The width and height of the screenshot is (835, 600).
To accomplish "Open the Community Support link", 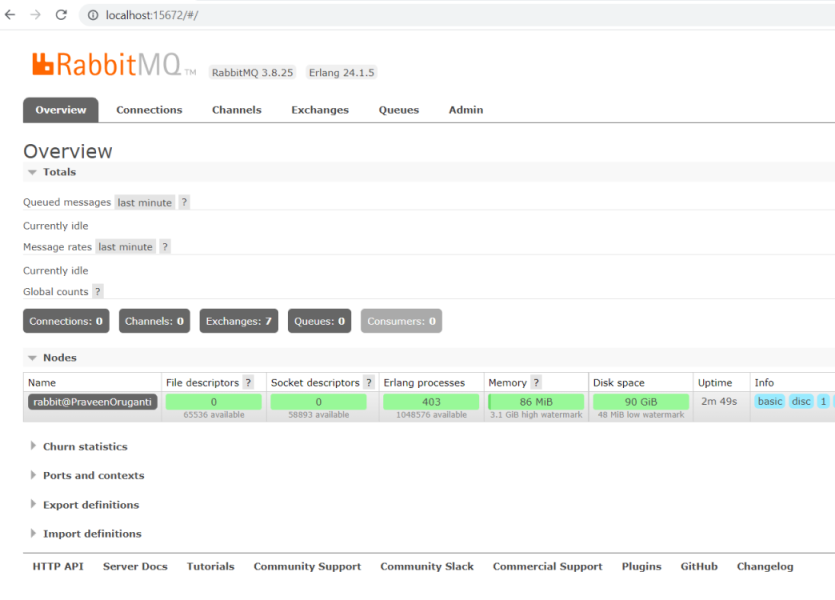I will tap(307, 566).
